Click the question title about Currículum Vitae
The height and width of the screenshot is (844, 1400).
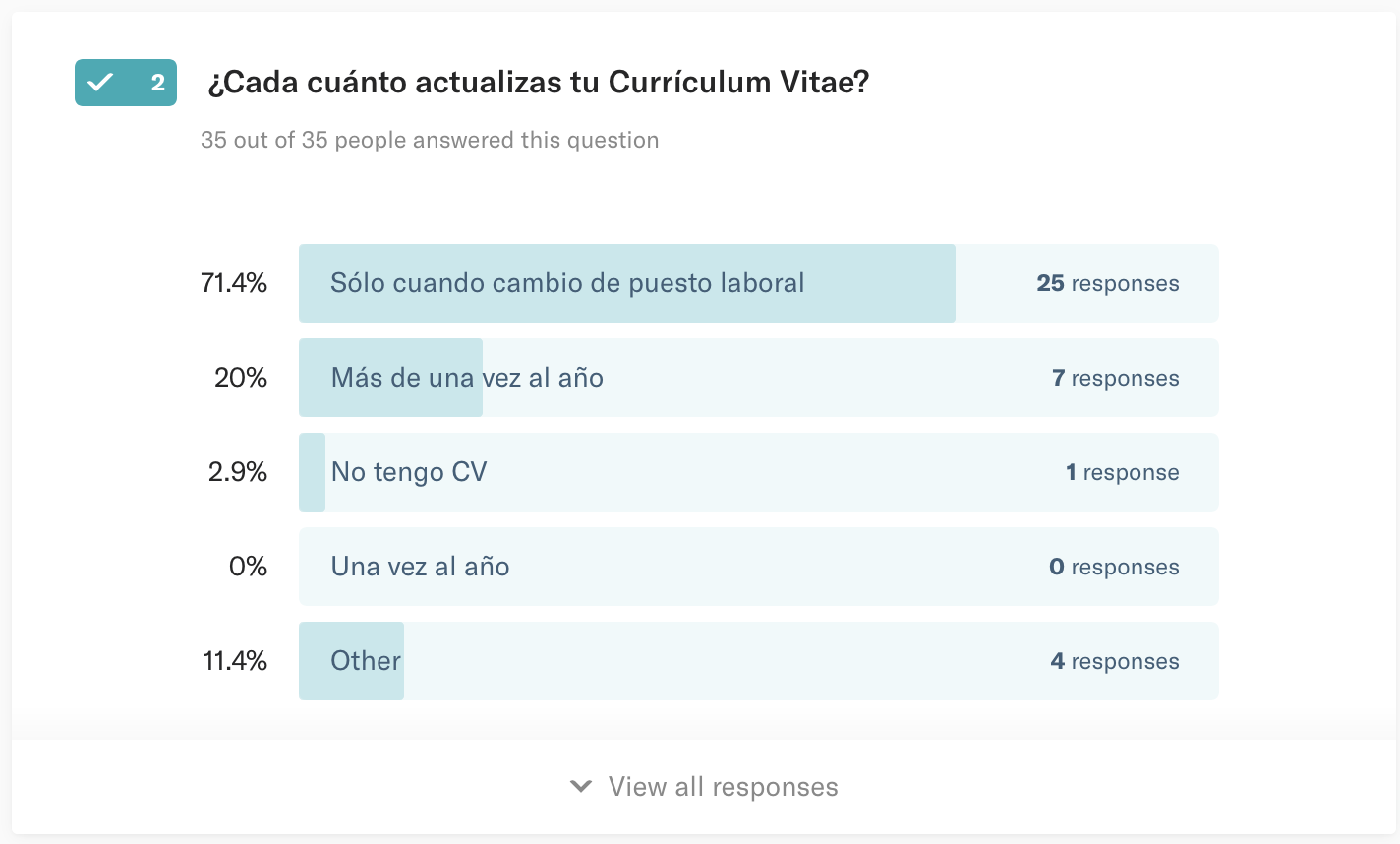pyautogui.click(x=539, y=83)
